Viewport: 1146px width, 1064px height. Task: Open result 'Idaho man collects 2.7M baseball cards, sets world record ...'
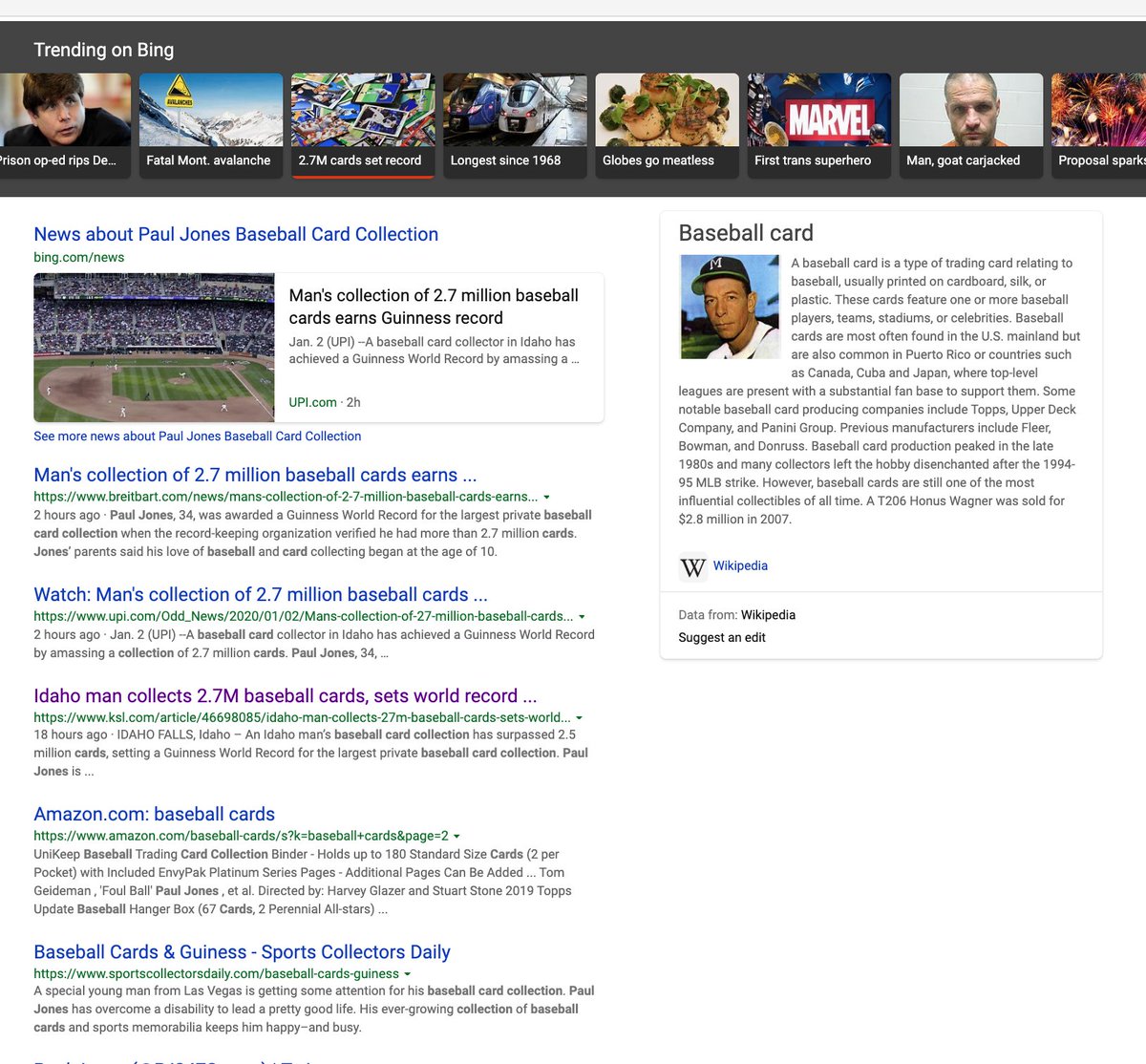point(285,695)
